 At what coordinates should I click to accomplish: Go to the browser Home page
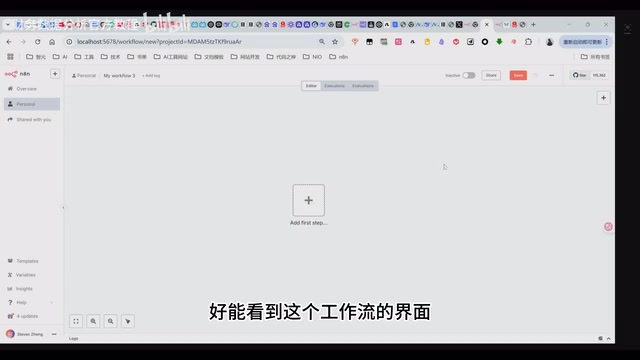point(52,42)
